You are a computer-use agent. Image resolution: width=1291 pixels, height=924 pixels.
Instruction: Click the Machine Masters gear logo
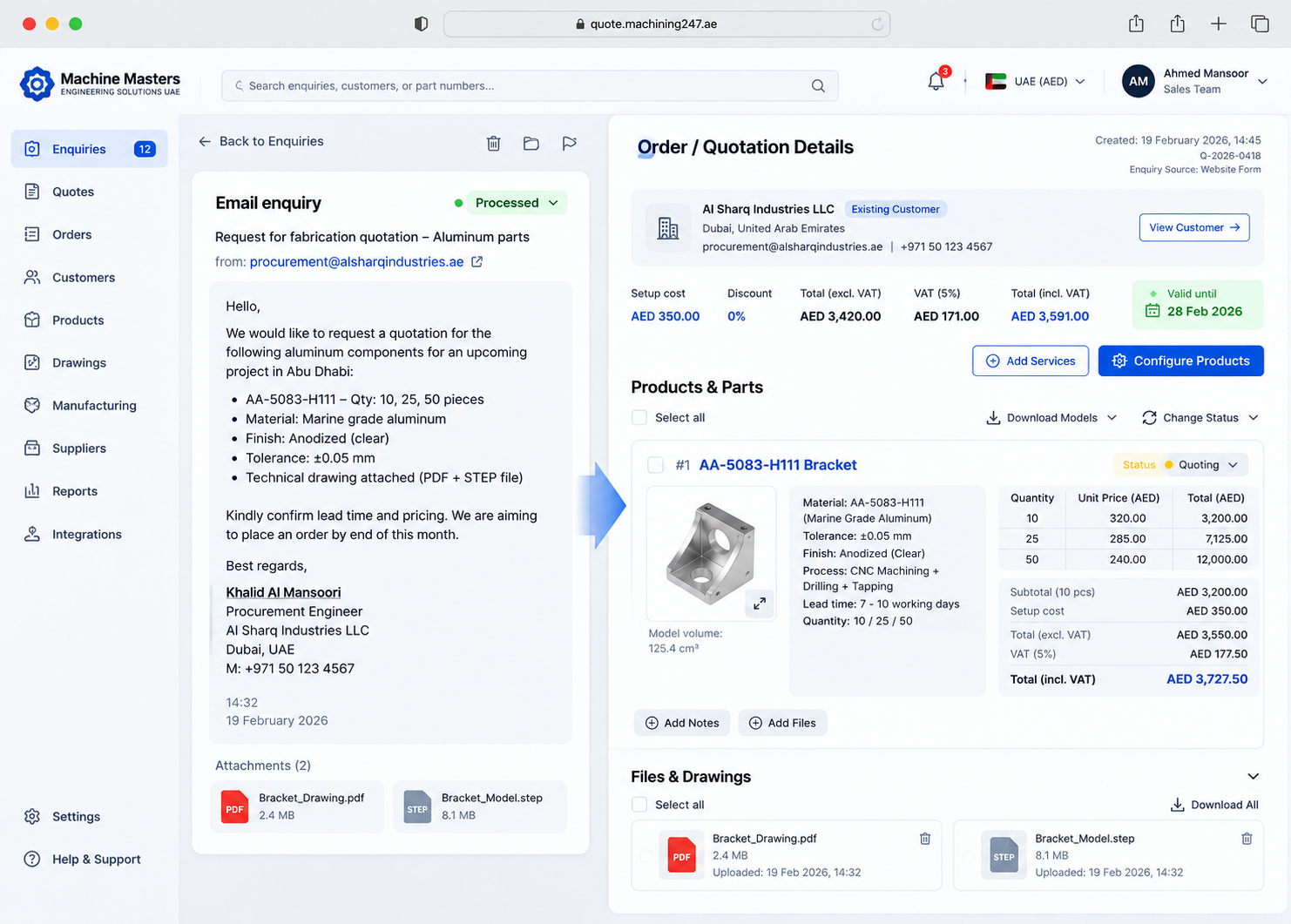coord(37,84)
